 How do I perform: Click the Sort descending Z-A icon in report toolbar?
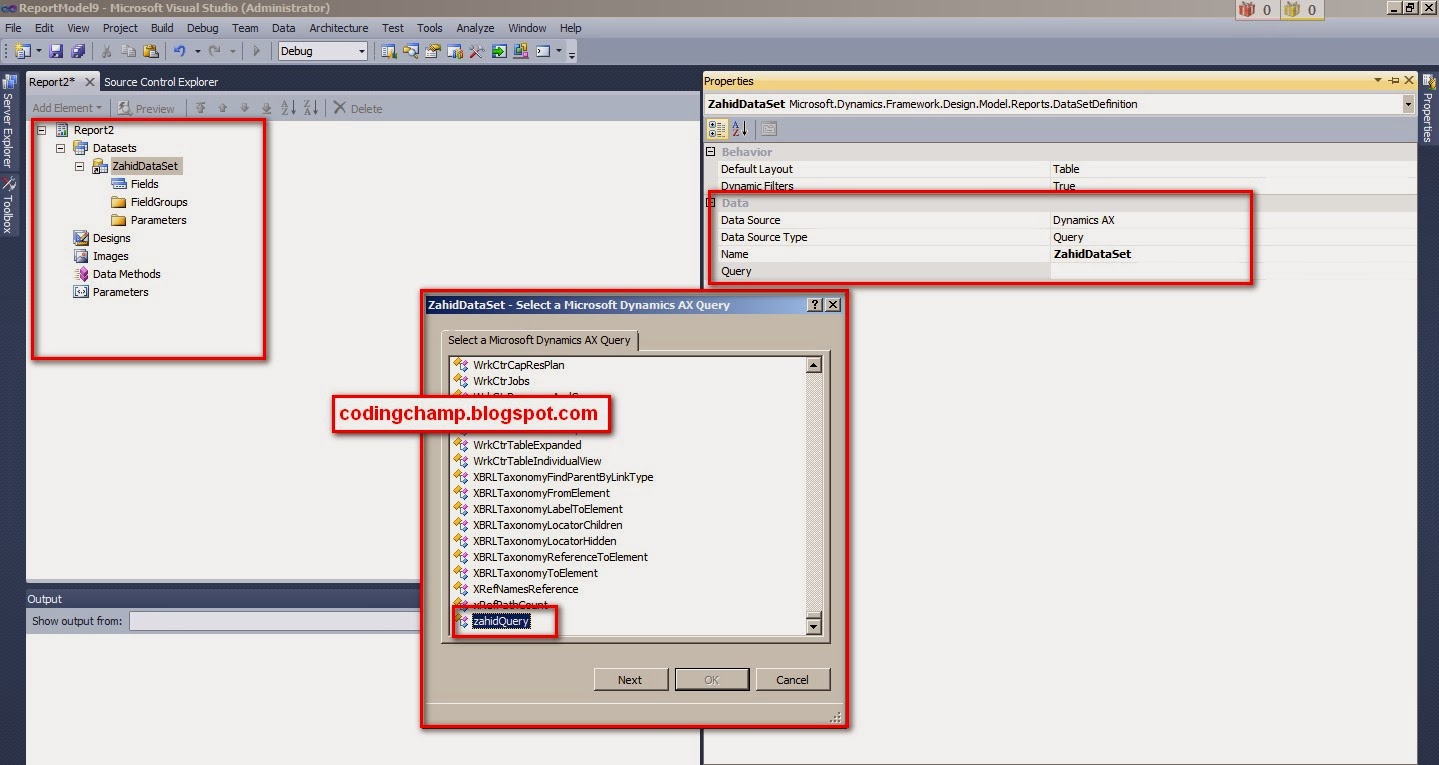pyautogui.click(x=311, y=108)
